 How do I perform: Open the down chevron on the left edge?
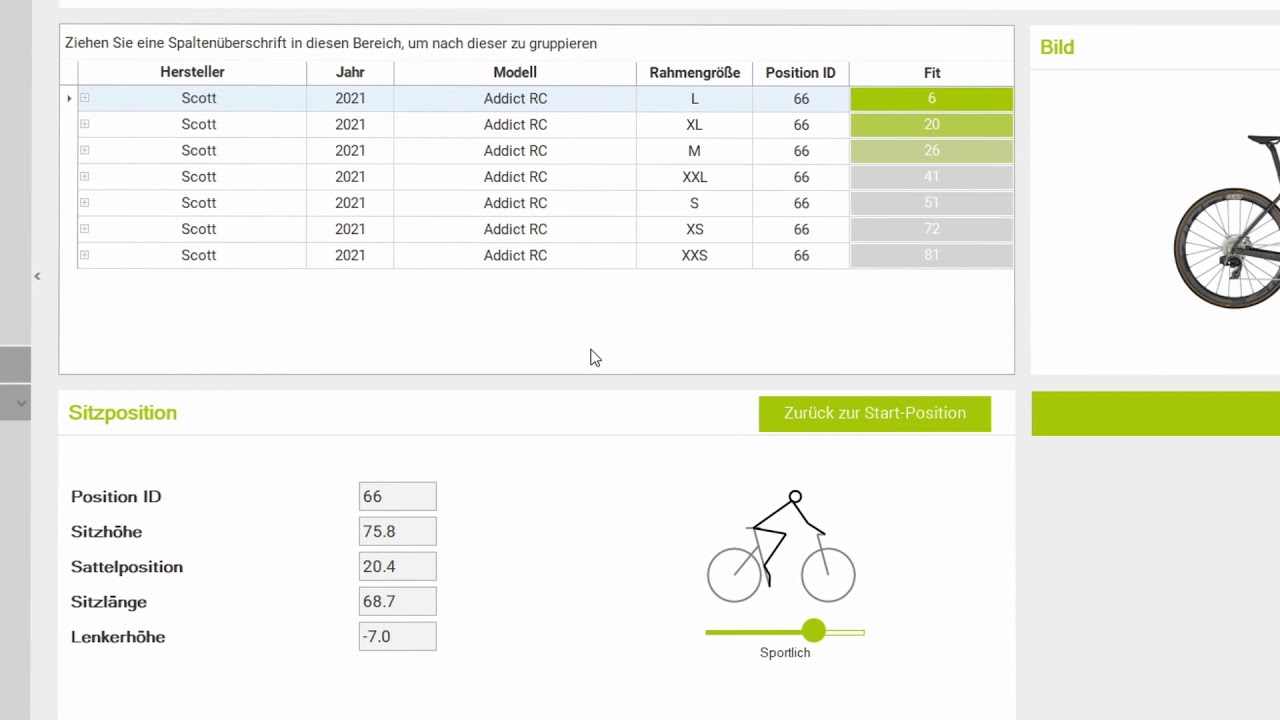click(x=21, y=403)
